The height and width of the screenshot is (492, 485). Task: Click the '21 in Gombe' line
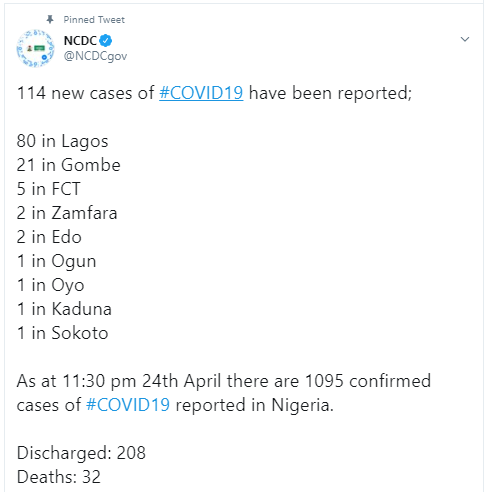tap(68, 165)
